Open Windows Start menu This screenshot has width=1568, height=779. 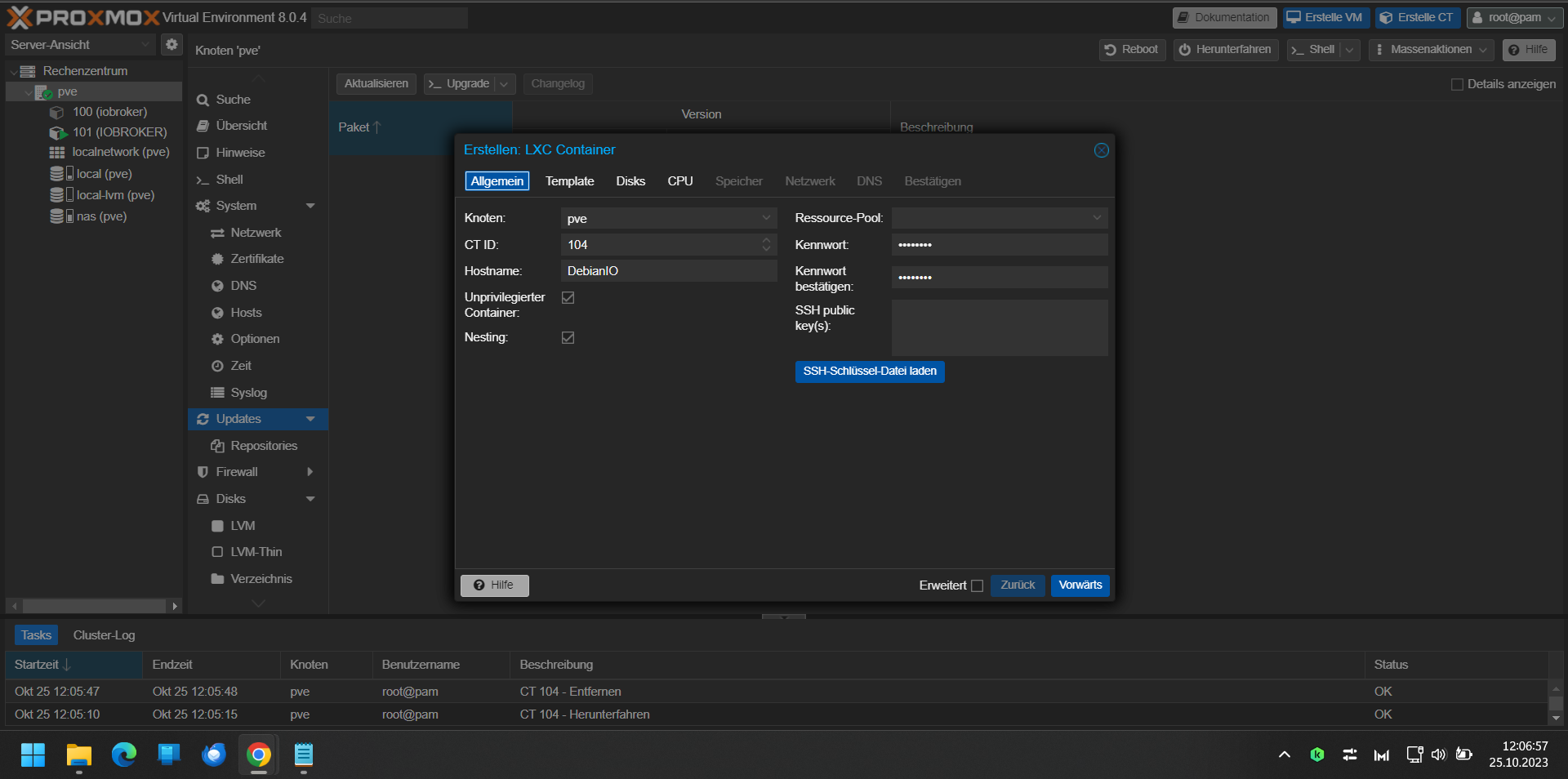point(33,755)
